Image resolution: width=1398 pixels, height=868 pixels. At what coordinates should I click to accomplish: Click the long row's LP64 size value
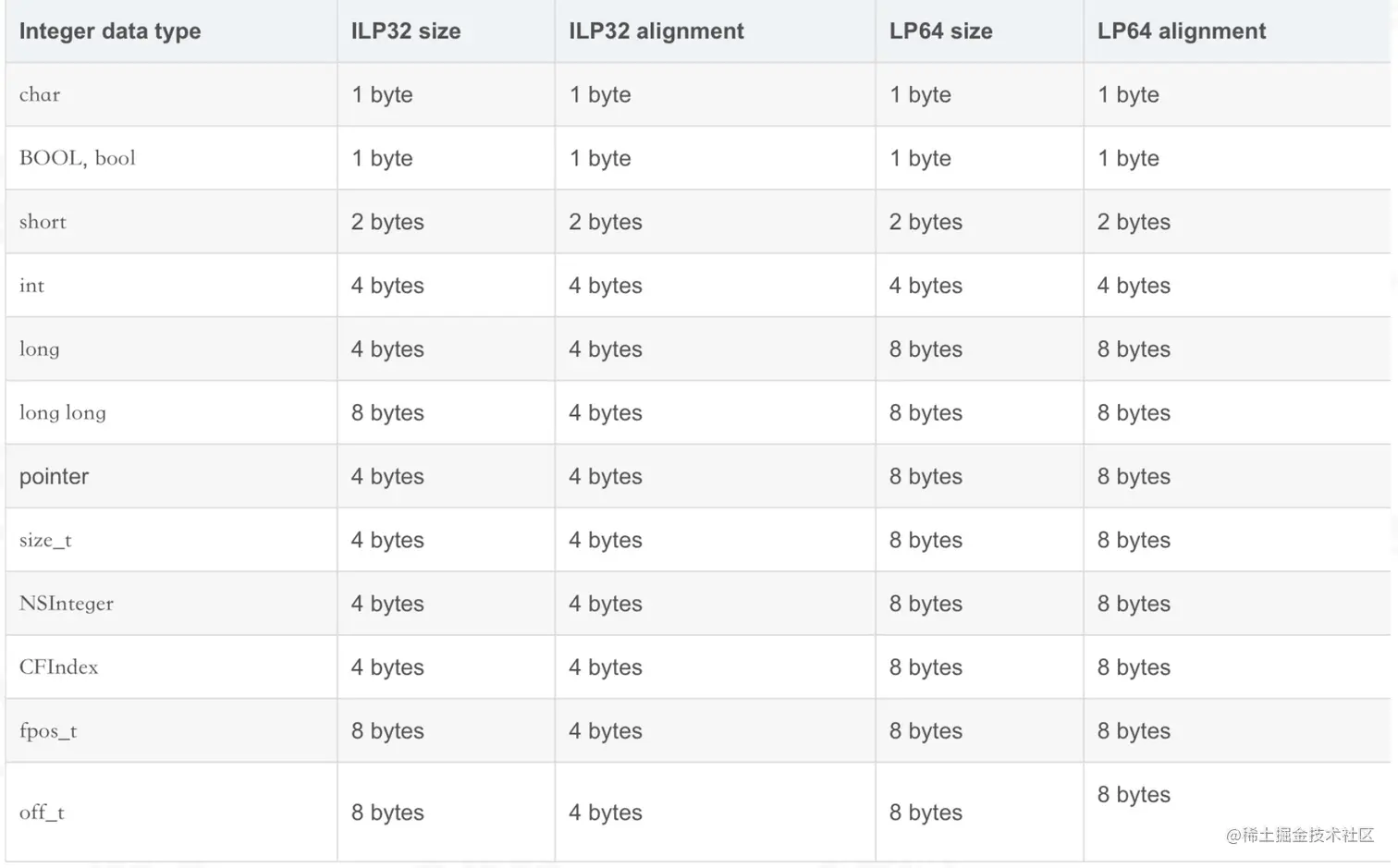coord(926,349)
